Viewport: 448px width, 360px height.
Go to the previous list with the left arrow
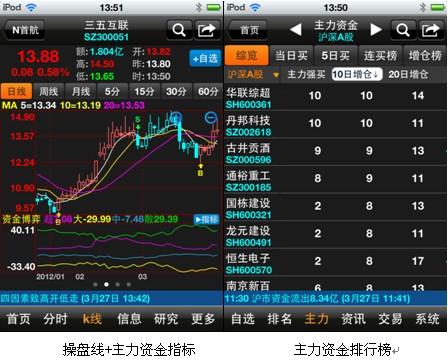295,30
